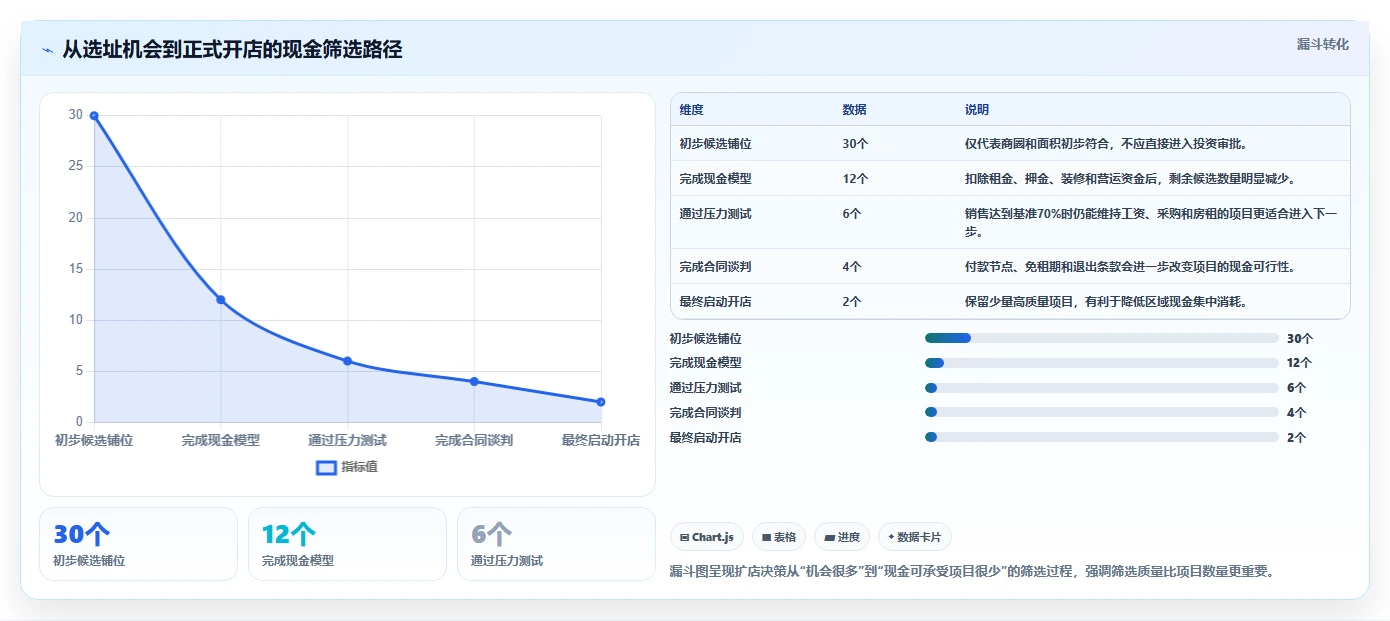This screenshot has width=1390, height=621.
Task: Click the 4个 value right of the progress bar
Action: (x=1297, y=412)
